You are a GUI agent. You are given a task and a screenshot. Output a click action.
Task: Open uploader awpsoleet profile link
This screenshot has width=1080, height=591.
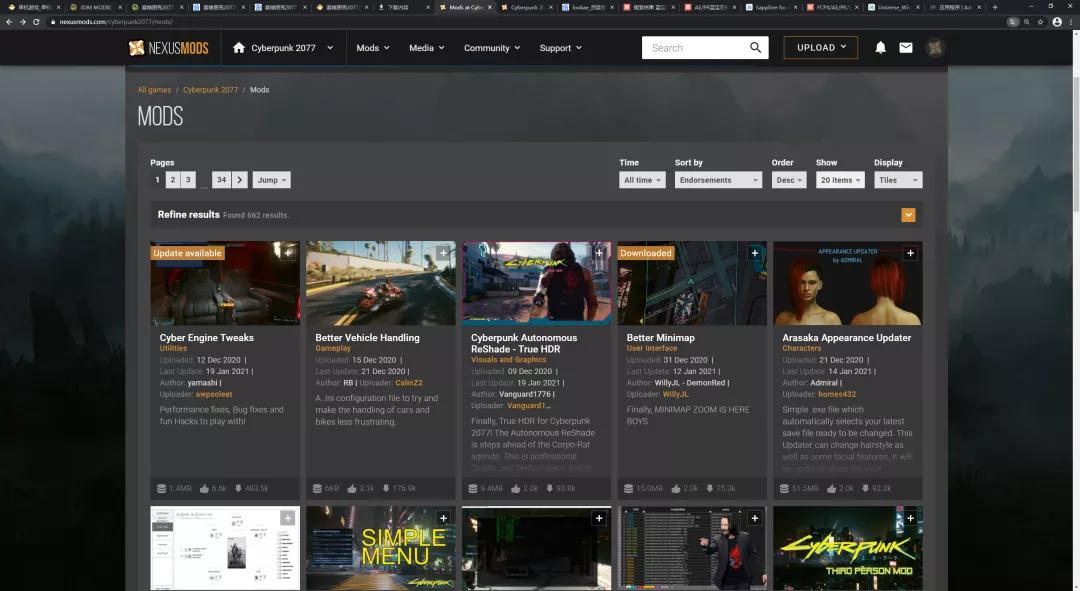pos(214,394)
